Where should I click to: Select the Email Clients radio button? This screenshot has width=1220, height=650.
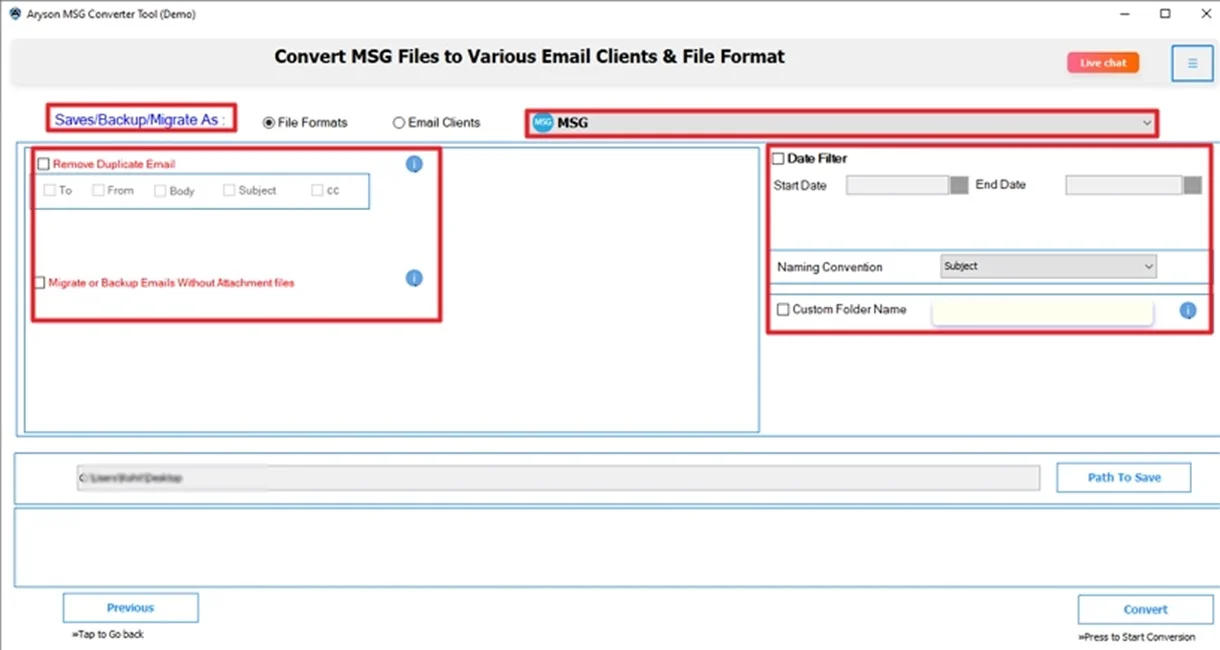(399, 123)
